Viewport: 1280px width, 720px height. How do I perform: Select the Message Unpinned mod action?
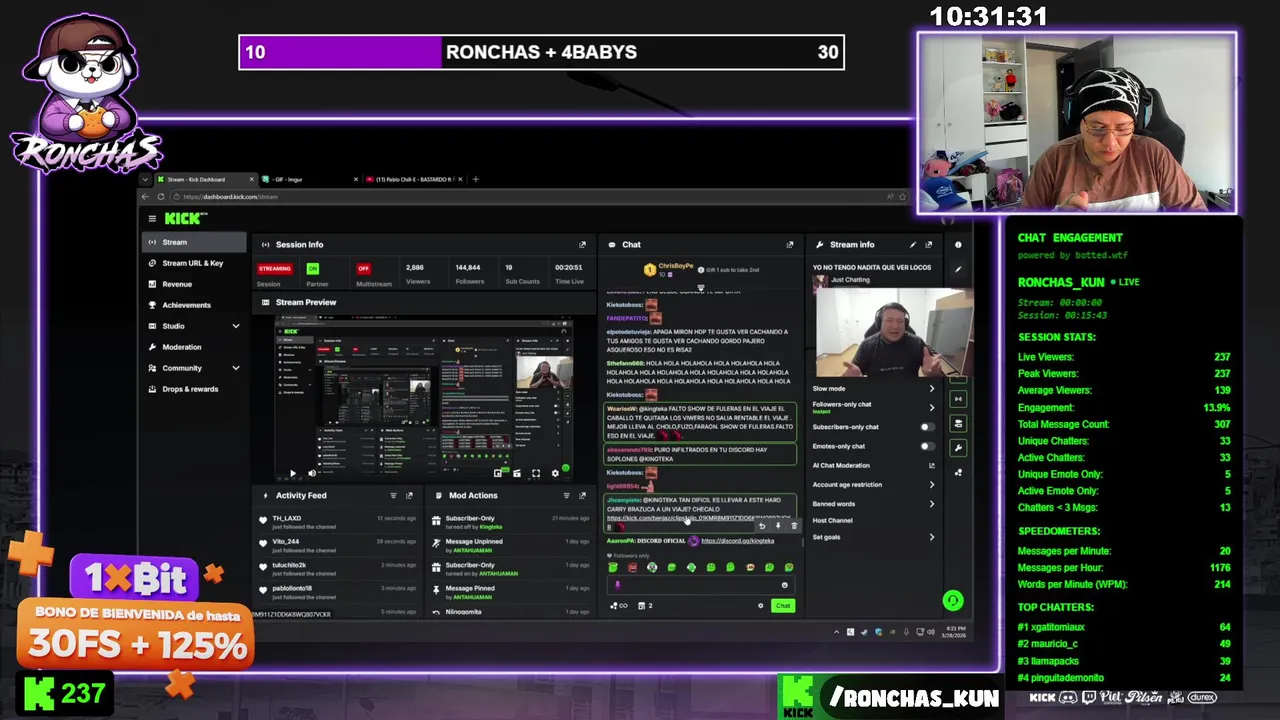pos(510,545)
